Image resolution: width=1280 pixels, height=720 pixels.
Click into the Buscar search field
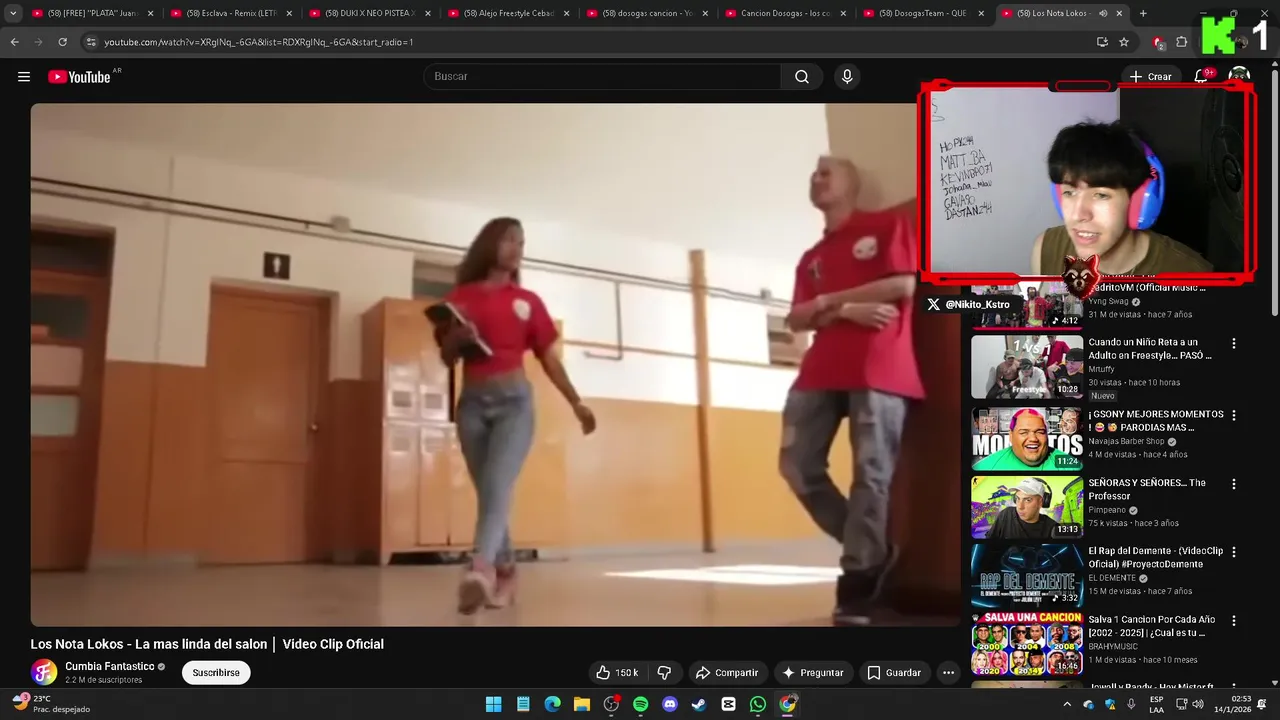click(603, 77)
